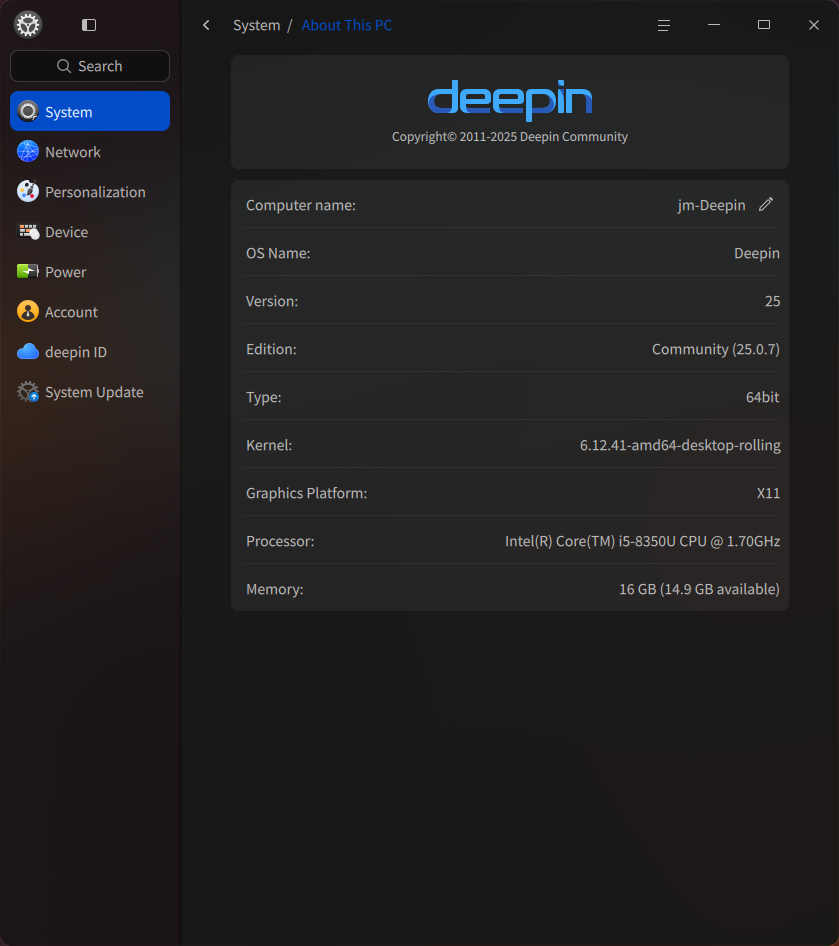Minimize the settings window
Viewport: 839px width, 946px height.
click(714, 25)
